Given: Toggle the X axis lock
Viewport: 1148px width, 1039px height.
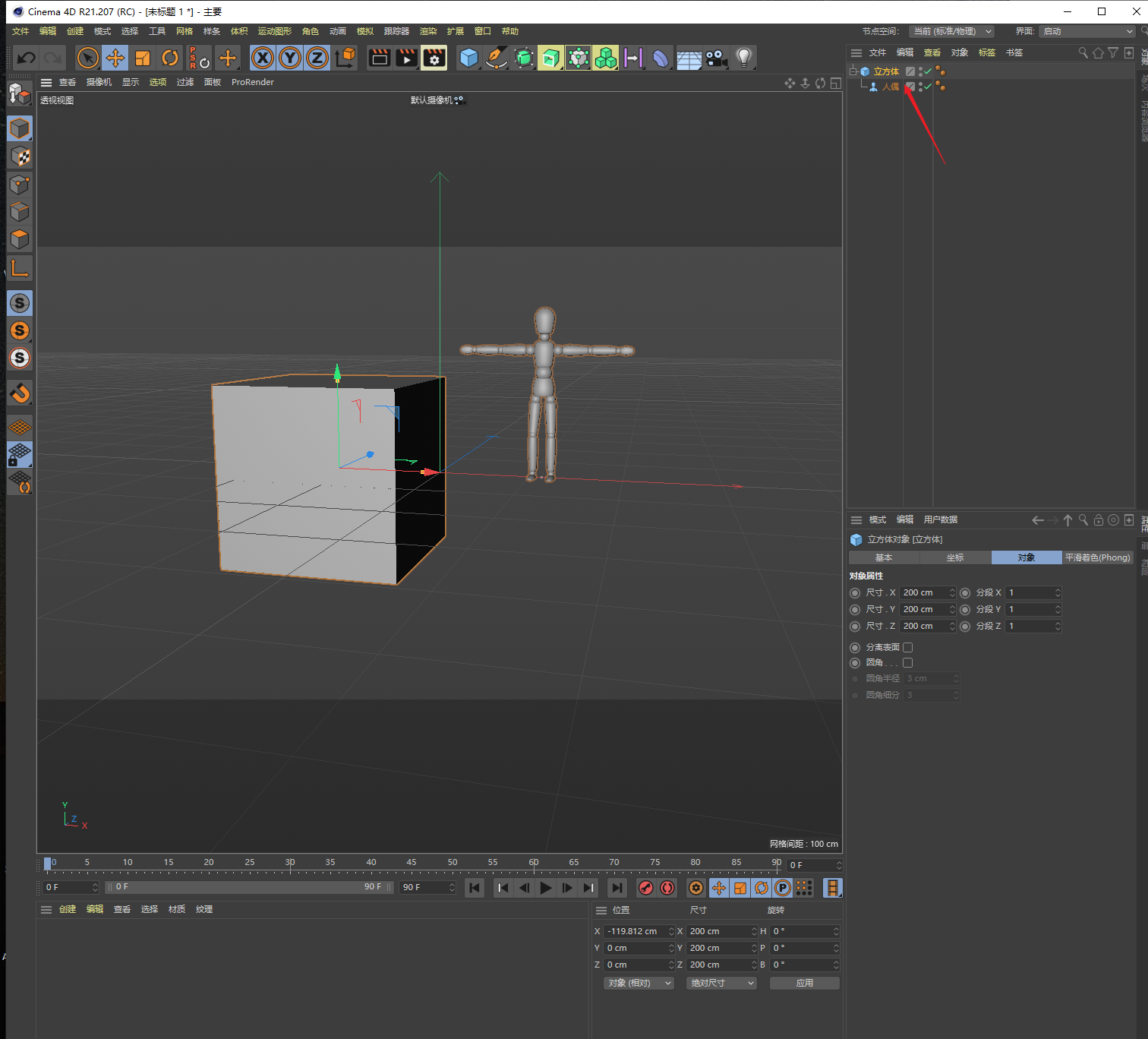Looking at the screenshot, I should 263,58.
